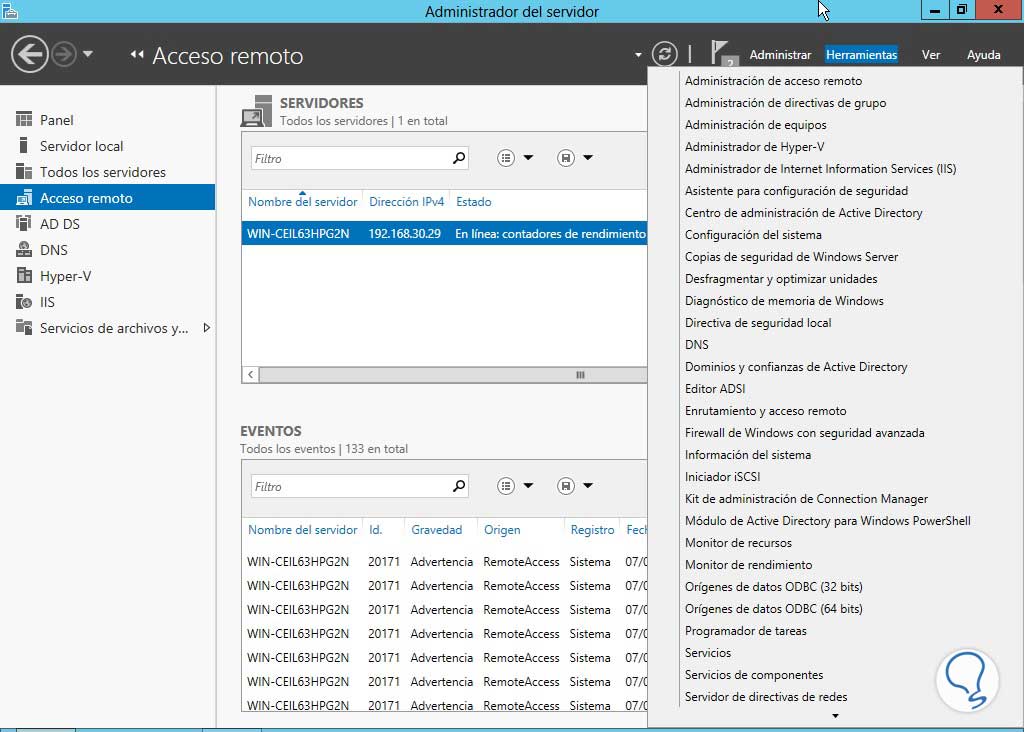
Task: Choose Programador de tareas entry
Action: [x=745, y=630]
